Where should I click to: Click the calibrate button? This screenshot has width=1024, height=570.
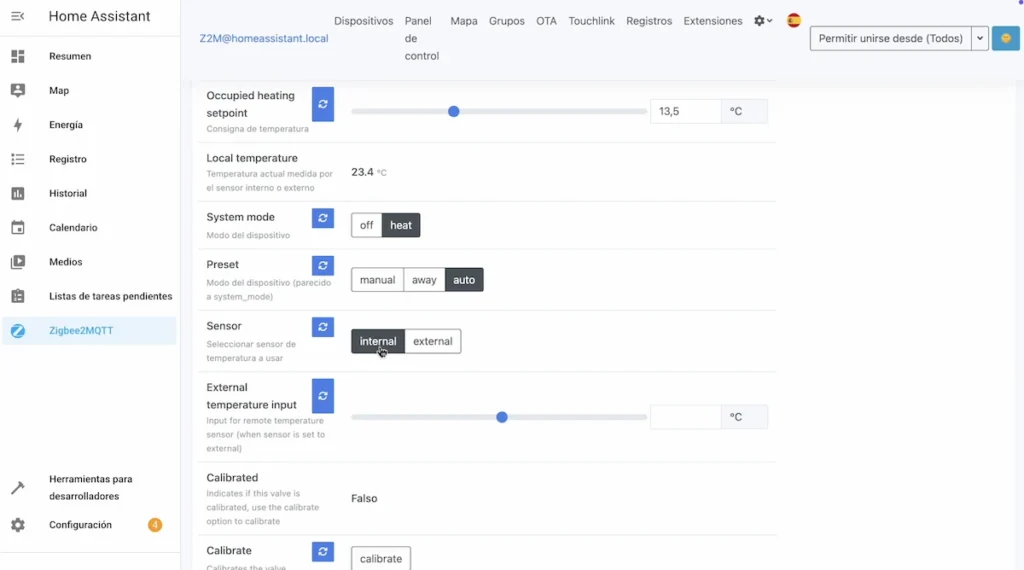coord(381,559)
